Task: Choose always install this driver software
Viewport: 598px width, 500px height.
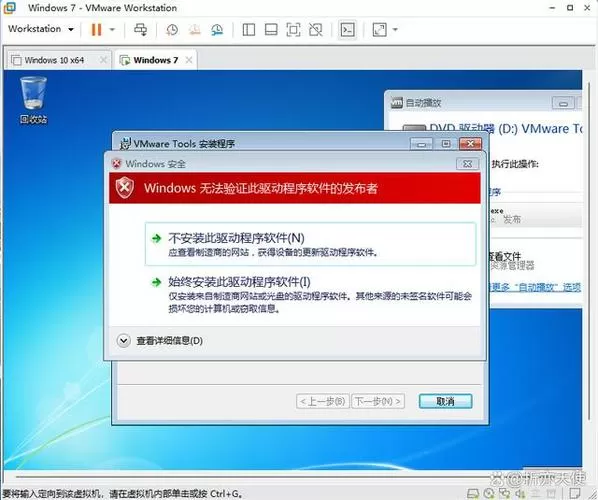Action: click(x=310, y=295)
